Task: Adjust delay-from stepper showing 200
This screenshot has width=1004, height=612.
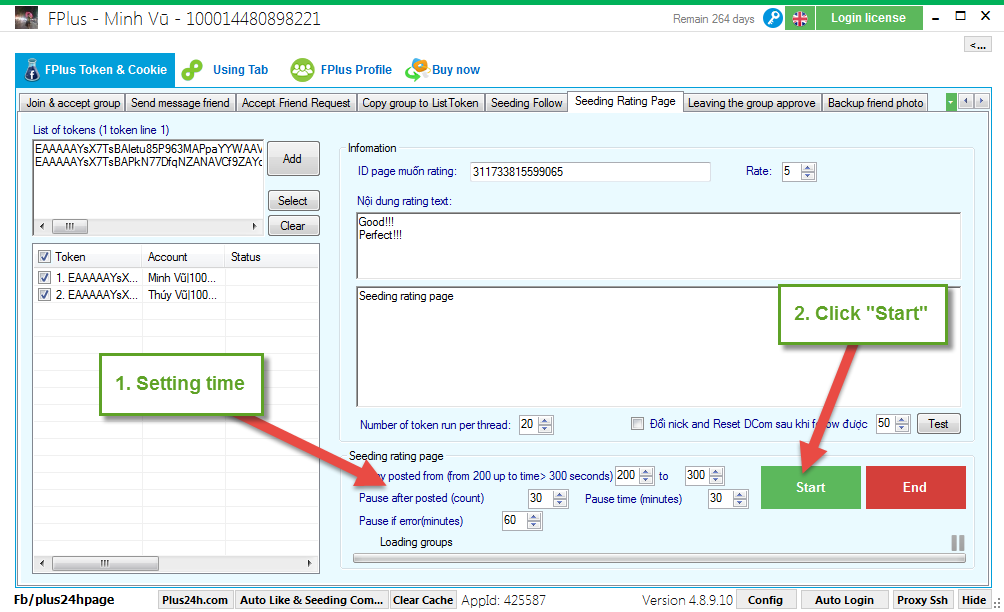Action: tap(647, 476)
